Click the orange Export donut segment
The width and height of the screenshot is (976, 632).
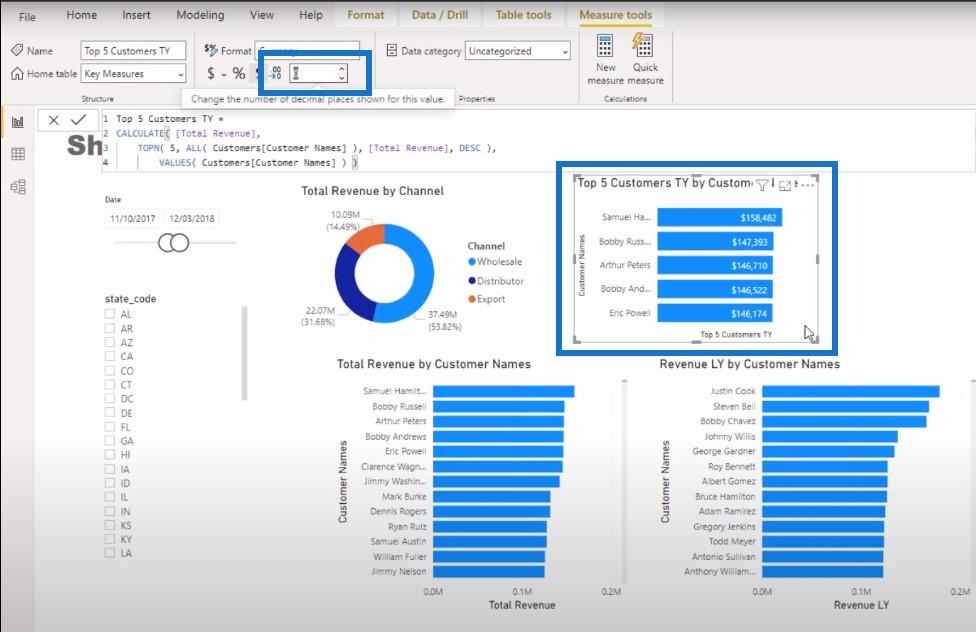(x=365, y=238)
